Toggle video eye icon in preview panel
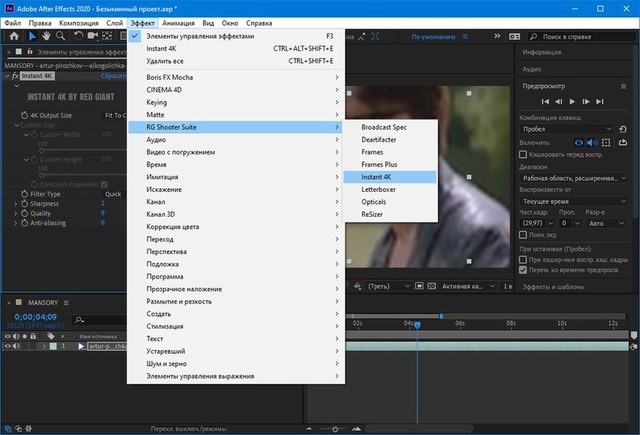 pyautogui.click(x=578, y=144)
